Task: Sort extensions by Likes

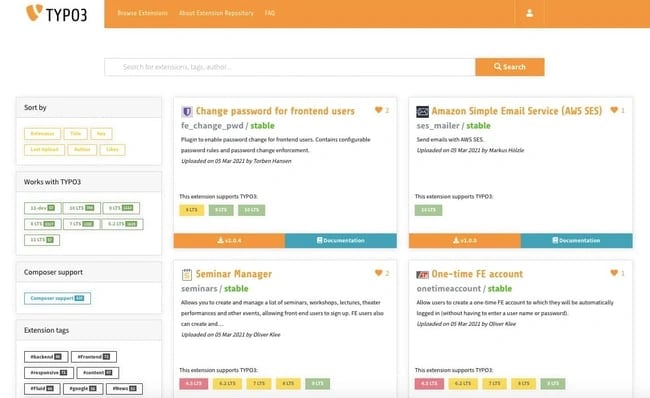Action: 112,150
